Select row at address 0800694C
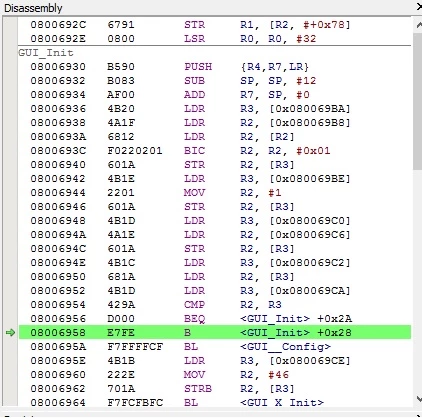The image size is (422, 418). [215, 249]
